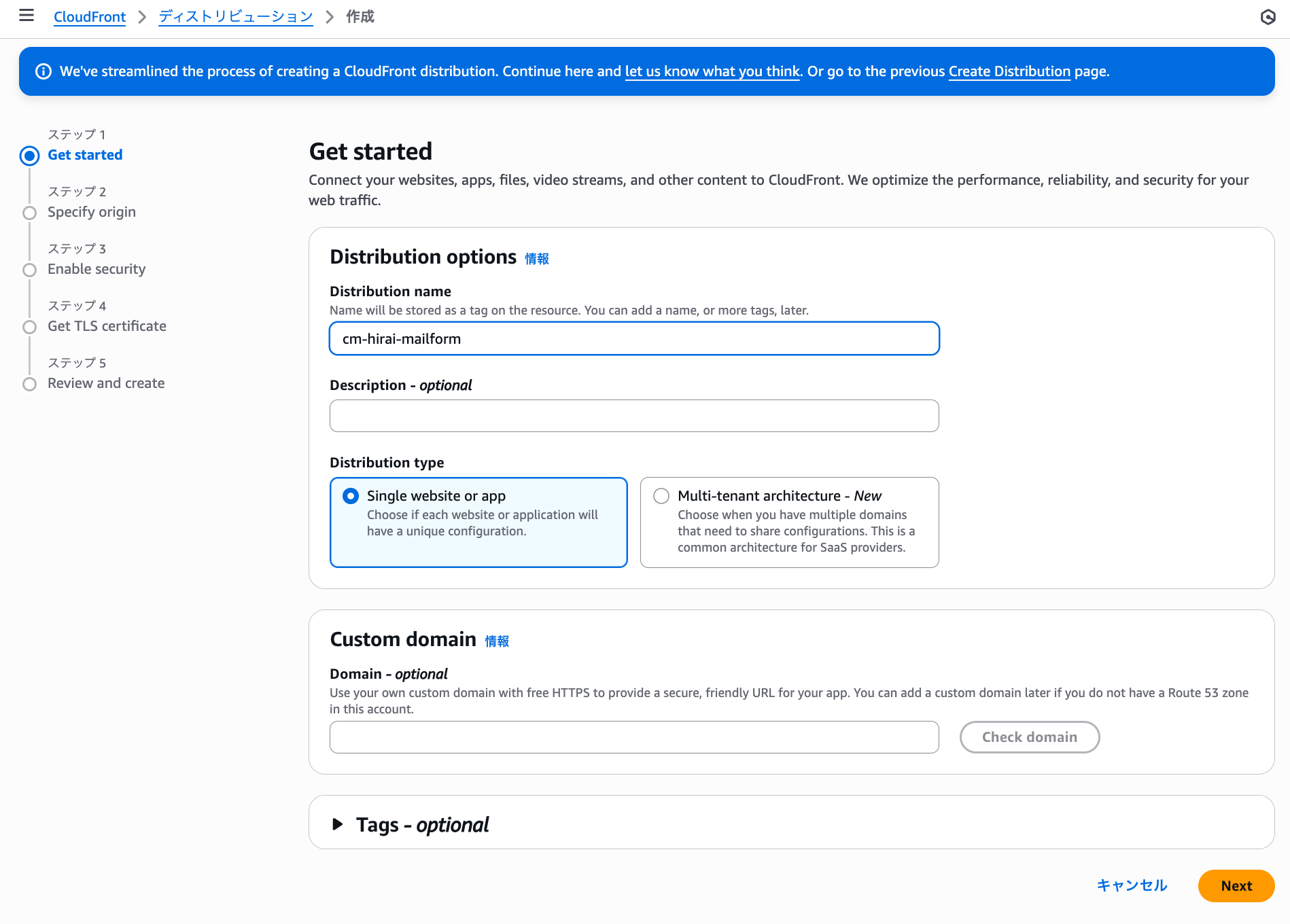Click the Next button
The height and width of the screenshot is (924, 1290).
(1236, 886)
